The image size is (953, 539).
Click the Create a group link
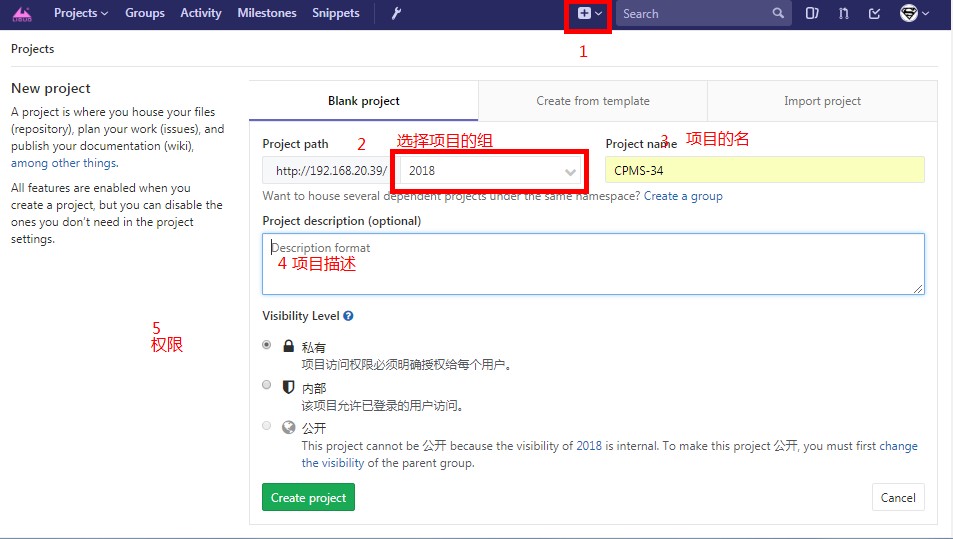click(x=683, y=196)
